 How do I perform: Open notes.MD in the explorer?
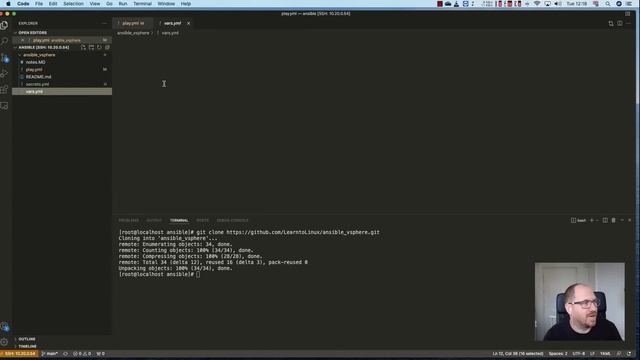62,62
